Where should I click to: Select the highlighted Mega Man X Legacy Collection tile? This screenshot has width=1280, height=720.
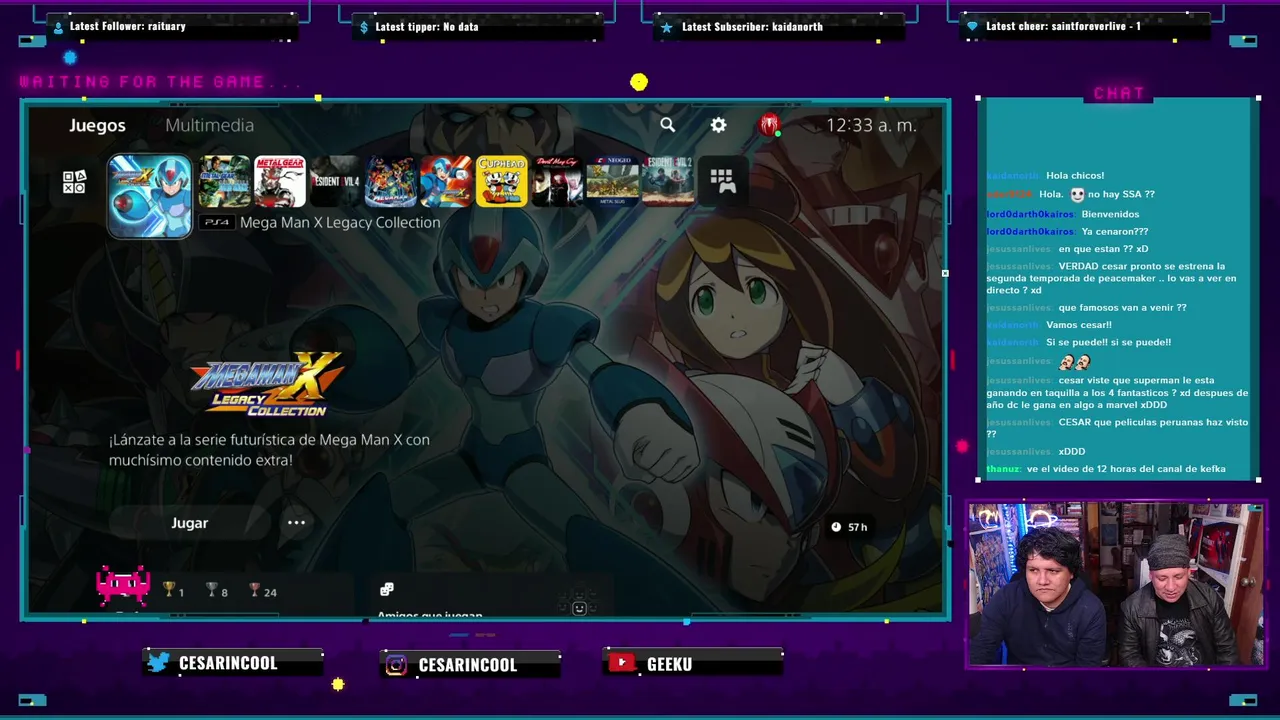point(149,196)
